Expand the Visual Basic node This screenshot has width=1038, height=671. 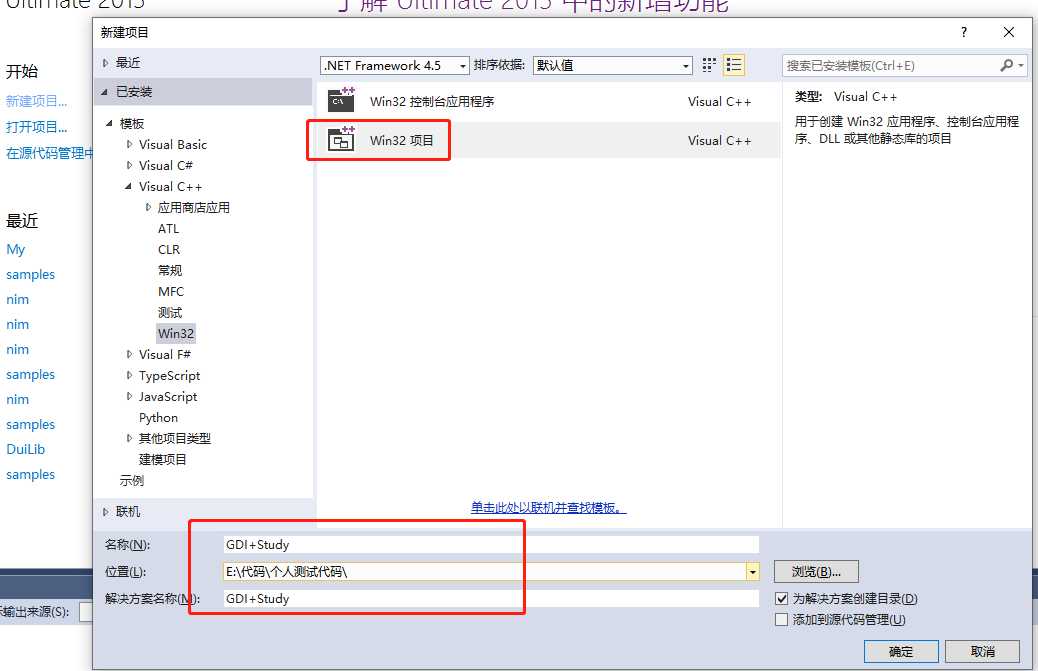pyautogui.click(x=129, y=144)
